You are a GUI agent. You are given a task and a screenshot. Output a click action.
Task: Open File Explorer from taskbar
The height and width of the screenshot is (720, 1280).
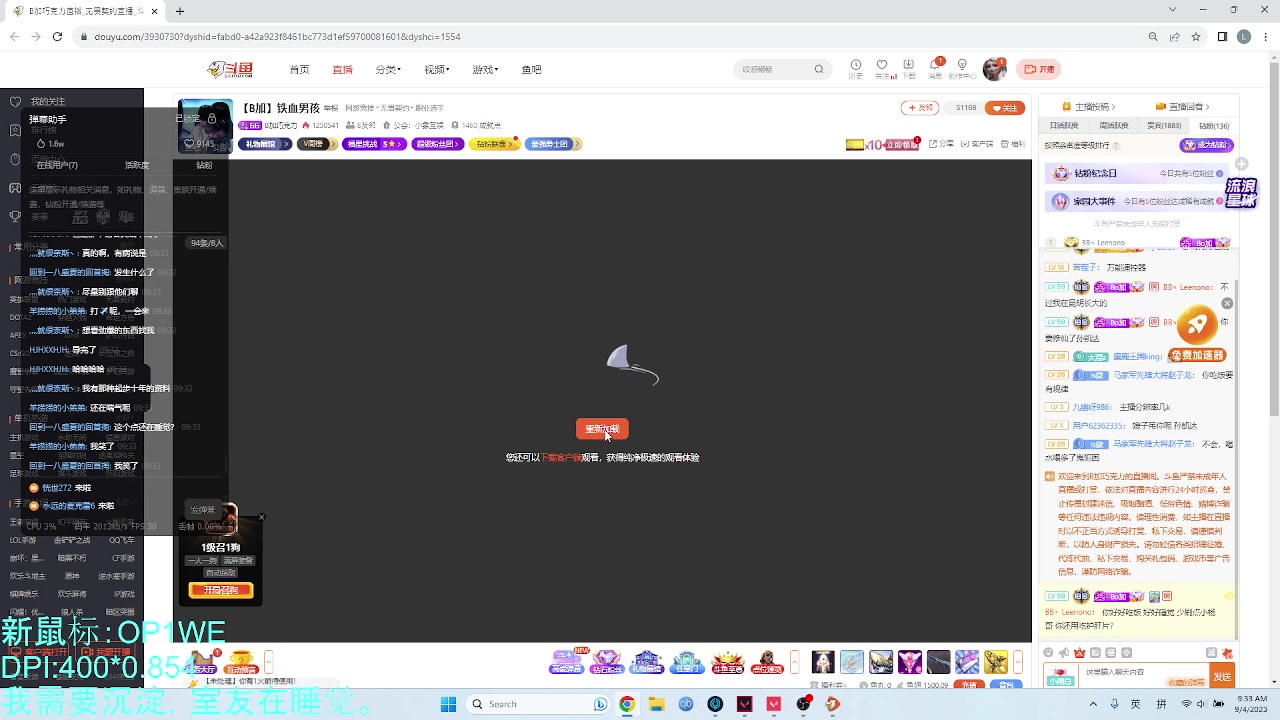click(x=656, y=704)
